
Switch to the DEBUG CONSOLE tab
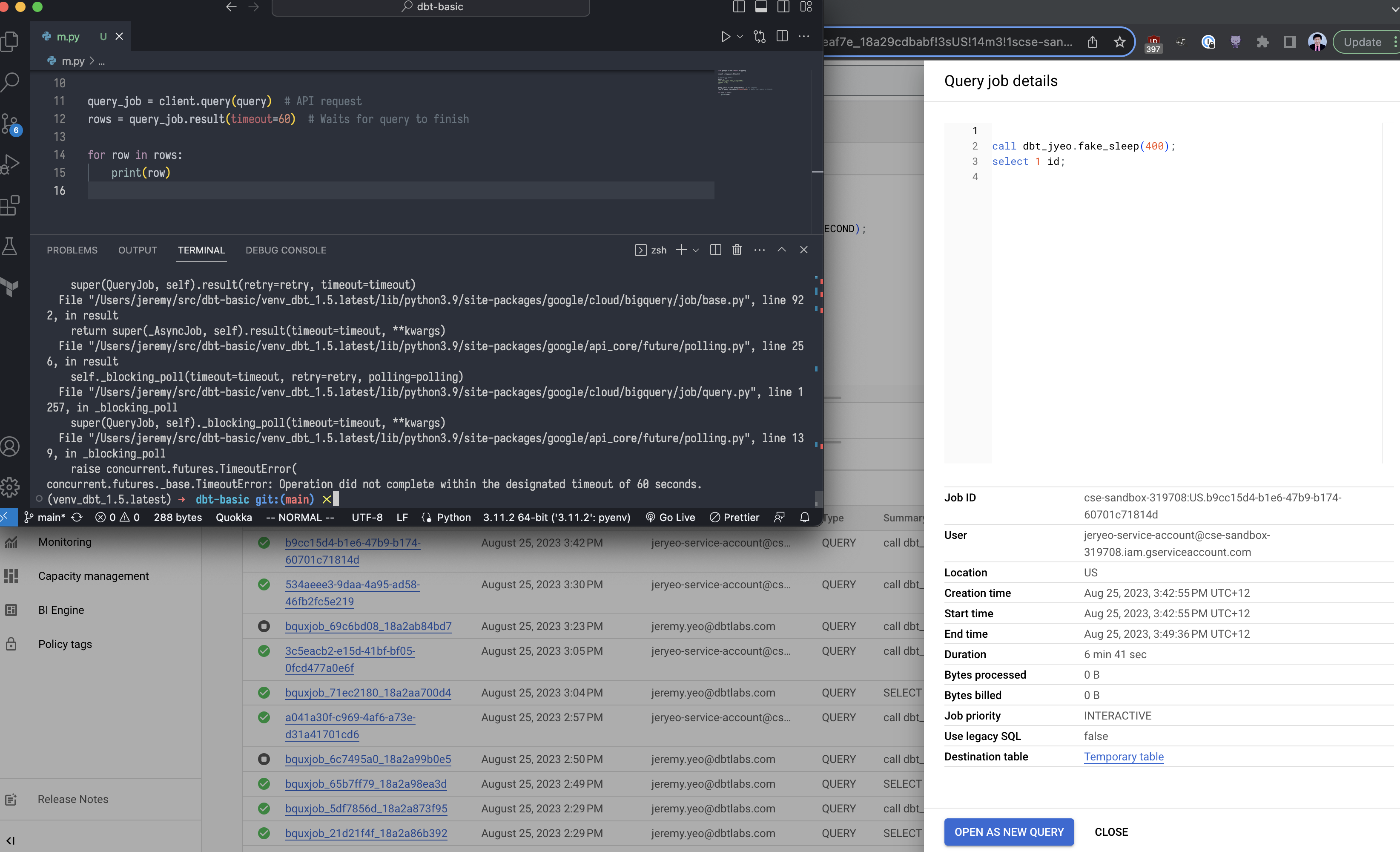[x=286, y=250]
